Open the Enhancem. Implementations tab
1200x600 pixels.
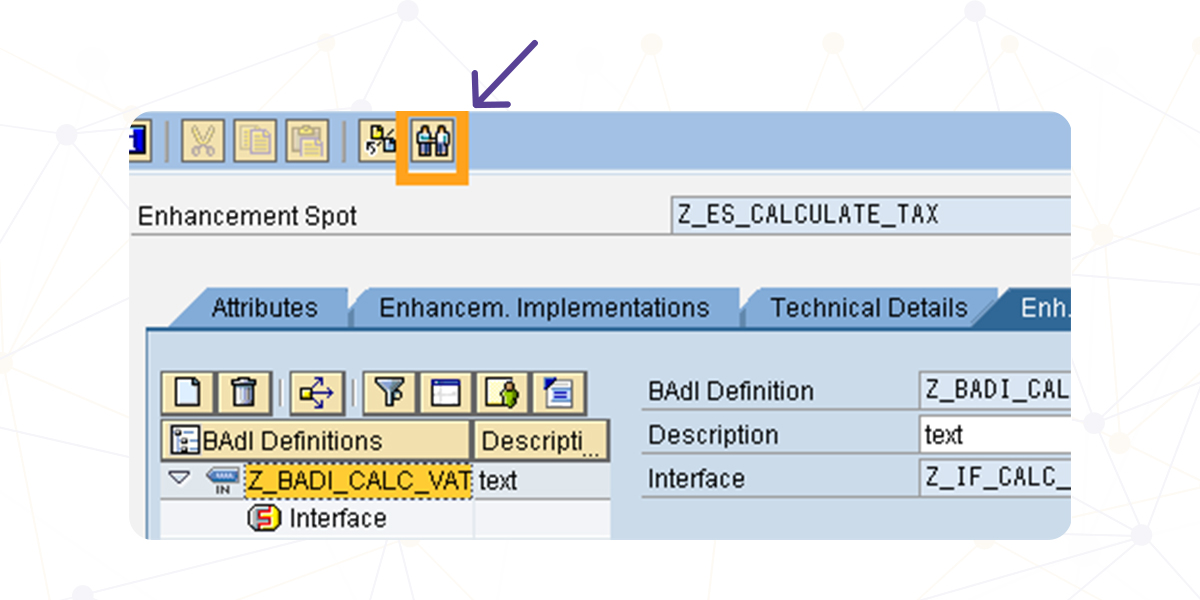point(544,308)
